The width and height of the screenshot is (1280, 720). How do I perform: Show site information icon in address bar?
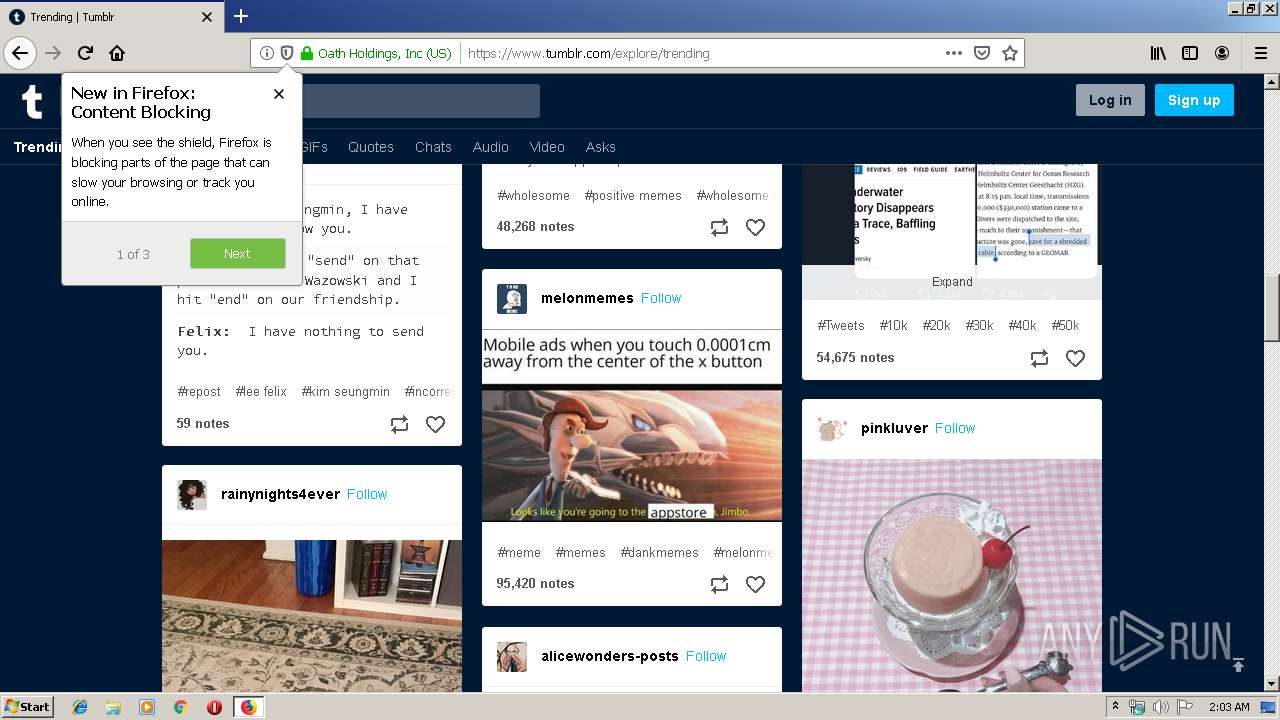pyautogui.click(x=266, y=53)
